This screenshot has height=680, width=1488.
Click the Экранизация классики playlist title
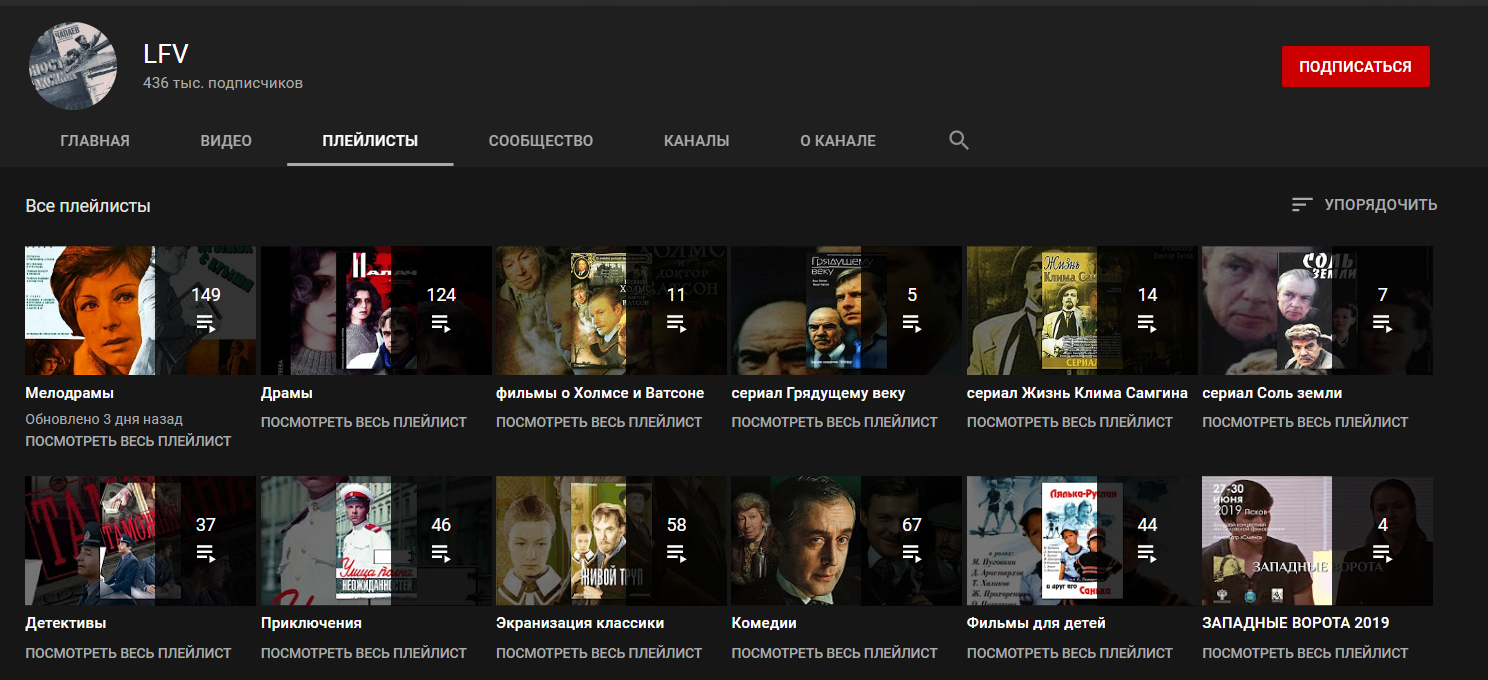tap(580, 623)
